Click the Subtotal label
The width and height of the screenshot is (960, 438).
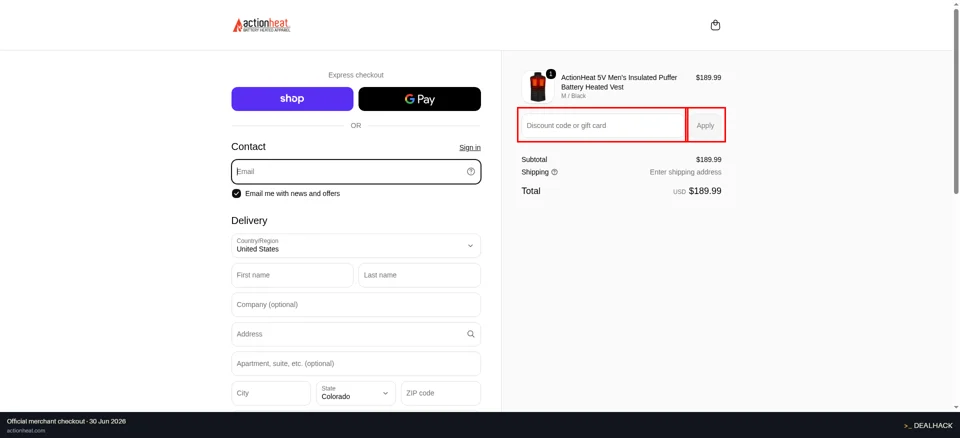[x=534, y=159]
